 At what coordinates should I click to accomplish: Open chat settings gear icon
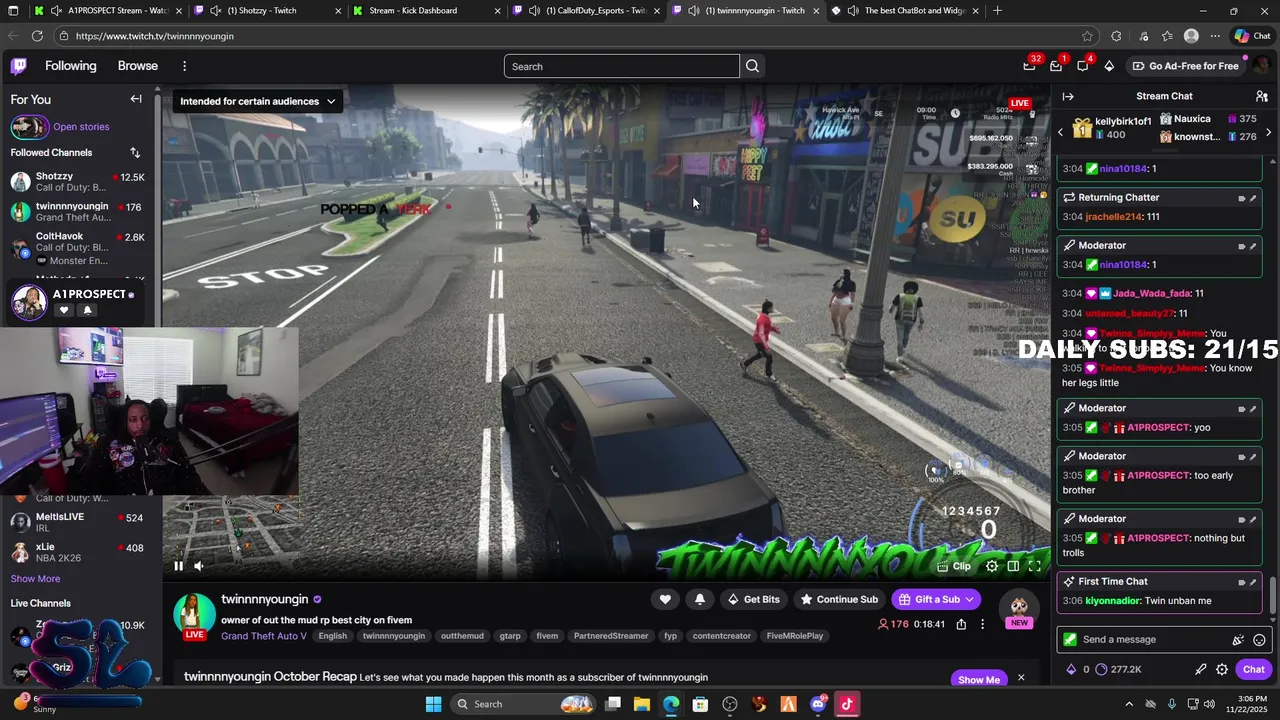1222,669
